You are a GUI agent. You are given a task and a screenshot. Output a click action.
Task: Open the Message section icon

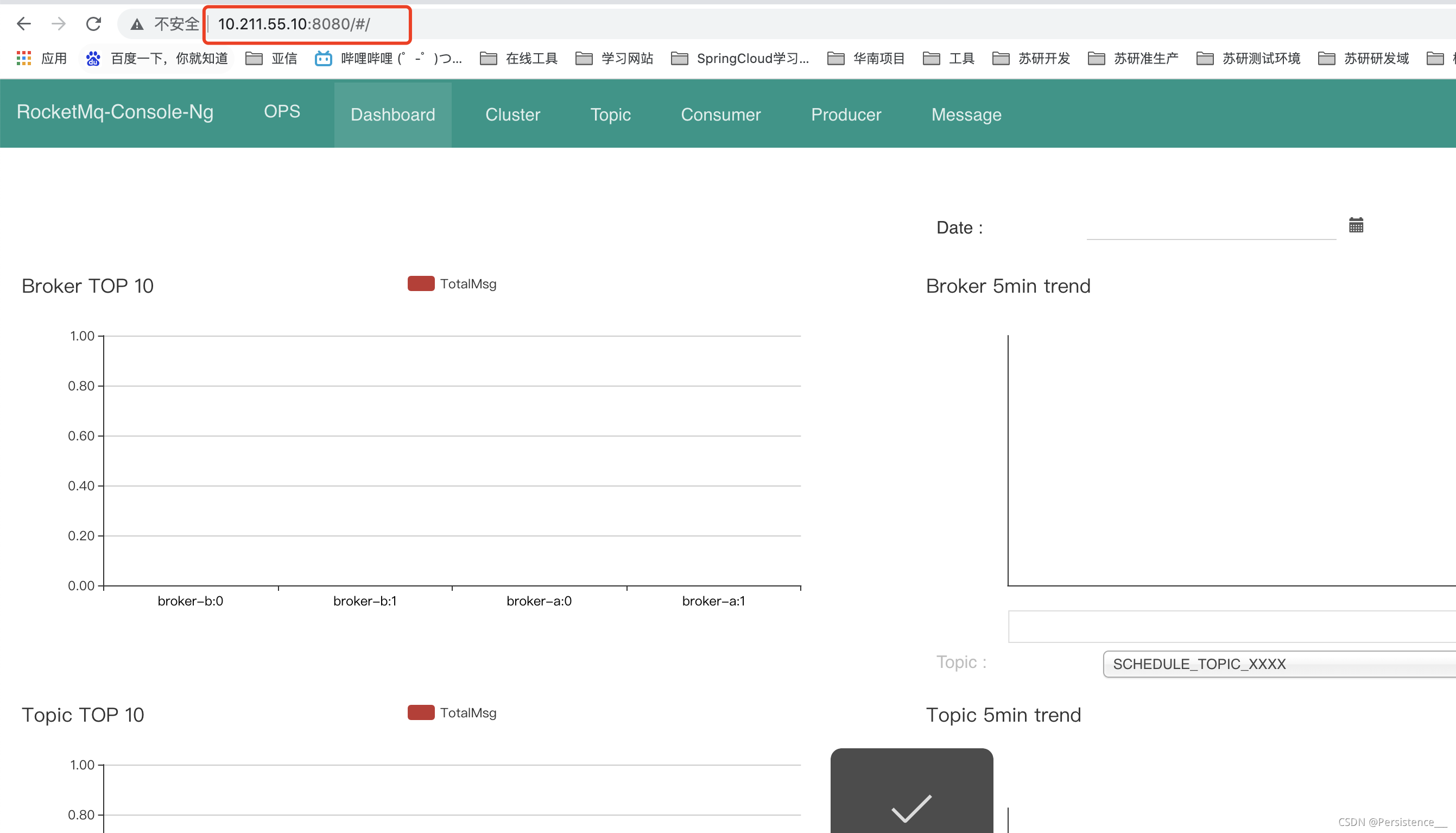point(966,113)
